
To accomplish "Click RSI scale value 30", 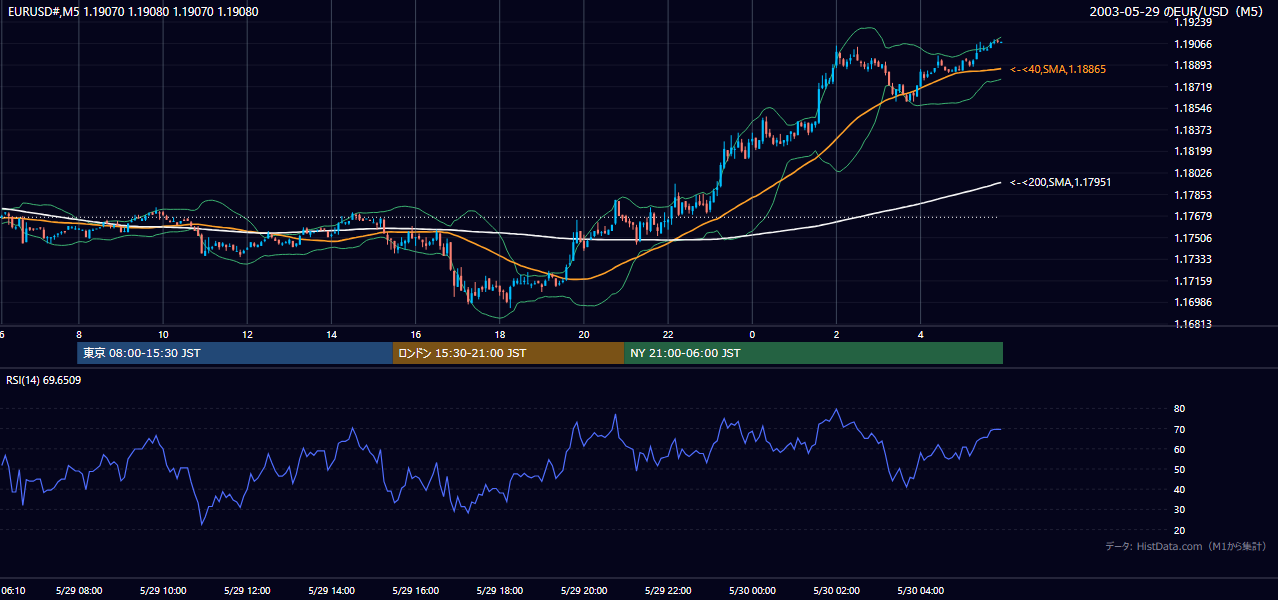I will (1179, 510).
